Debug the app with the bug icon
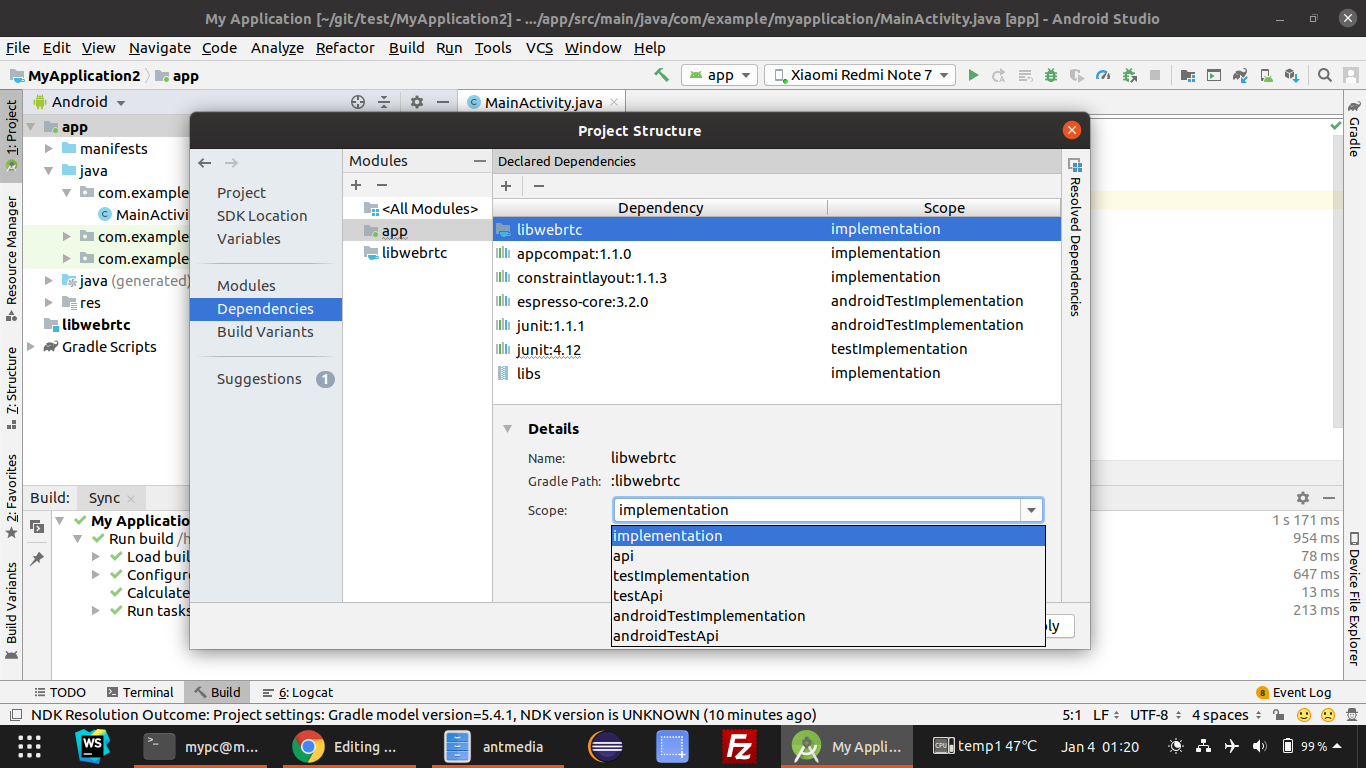The height and width of the screenshot is (768, 1366). coord(1051,75)
